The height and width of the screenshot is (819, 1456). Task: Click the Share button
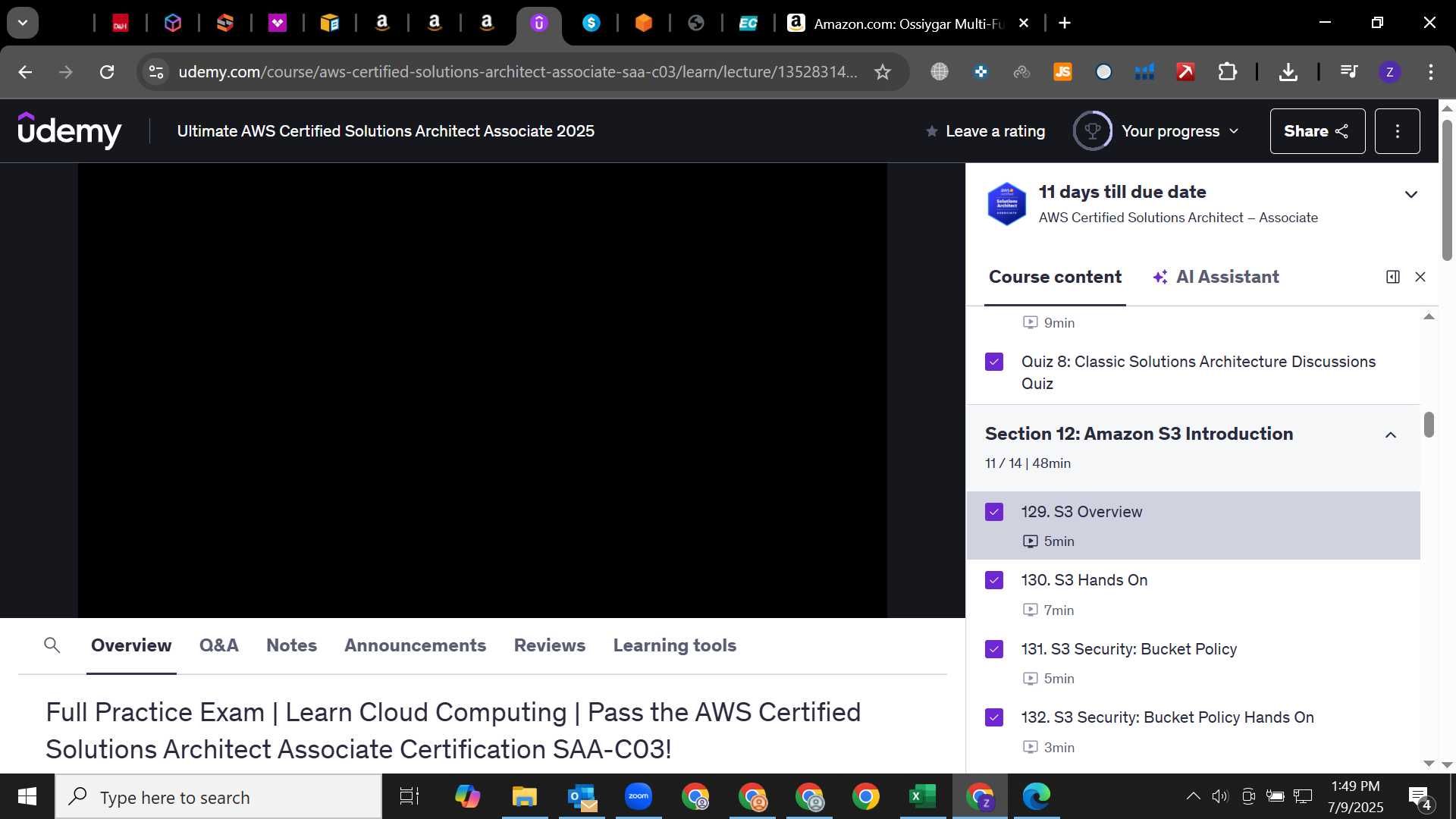[1317, 131]
